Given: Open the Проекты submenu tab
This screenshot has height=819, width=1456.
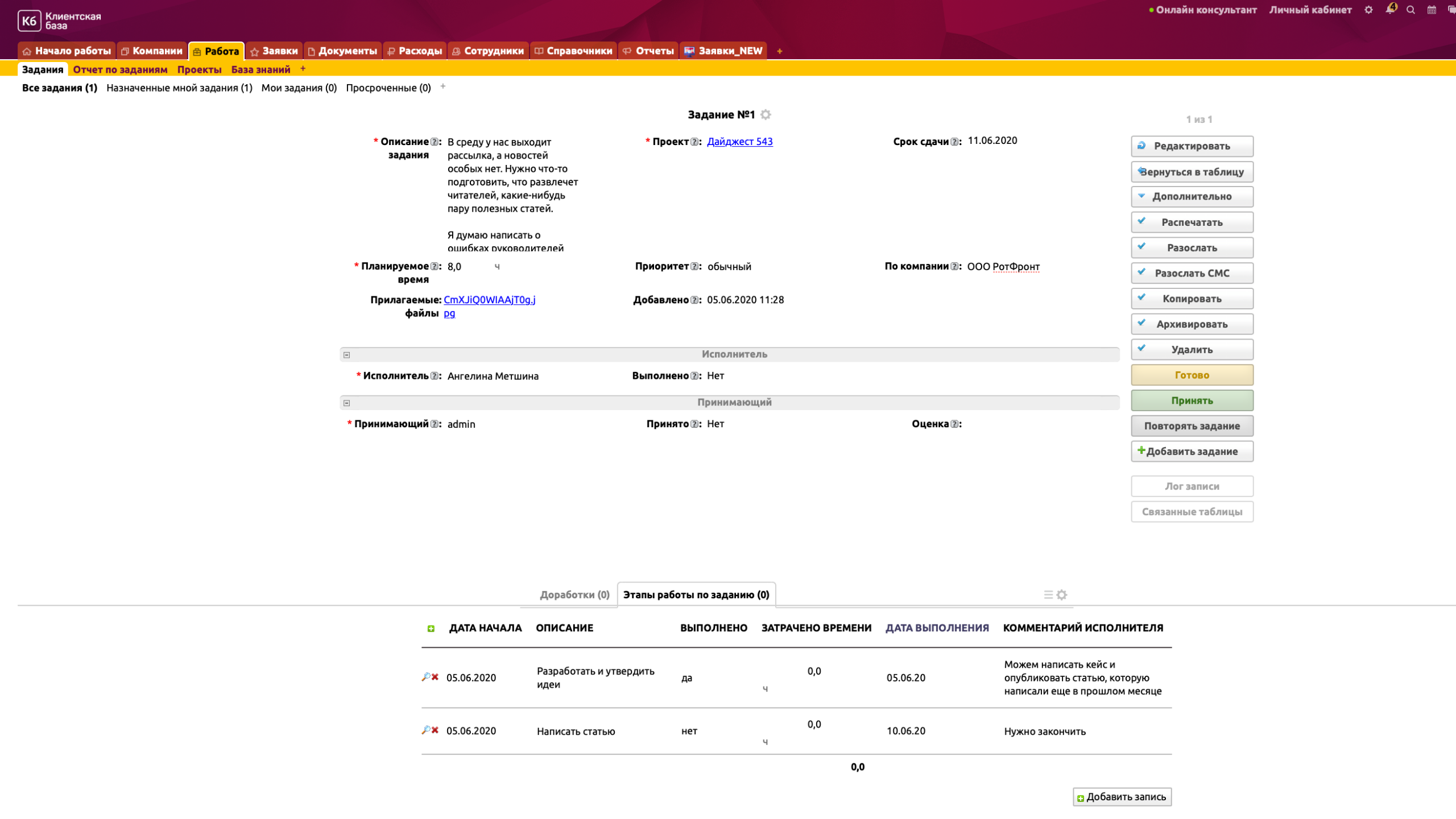Looking at the screenshot, I should pos(199,69).
